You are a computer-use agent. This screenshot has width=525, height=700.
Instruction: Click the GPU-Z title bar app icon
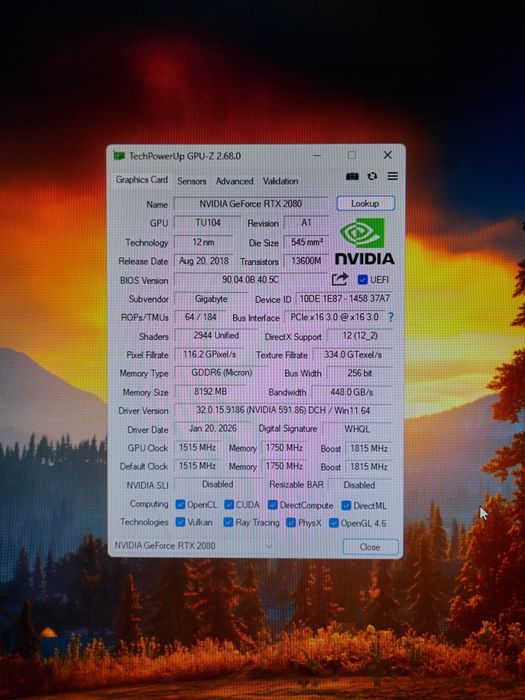(119, 155)
